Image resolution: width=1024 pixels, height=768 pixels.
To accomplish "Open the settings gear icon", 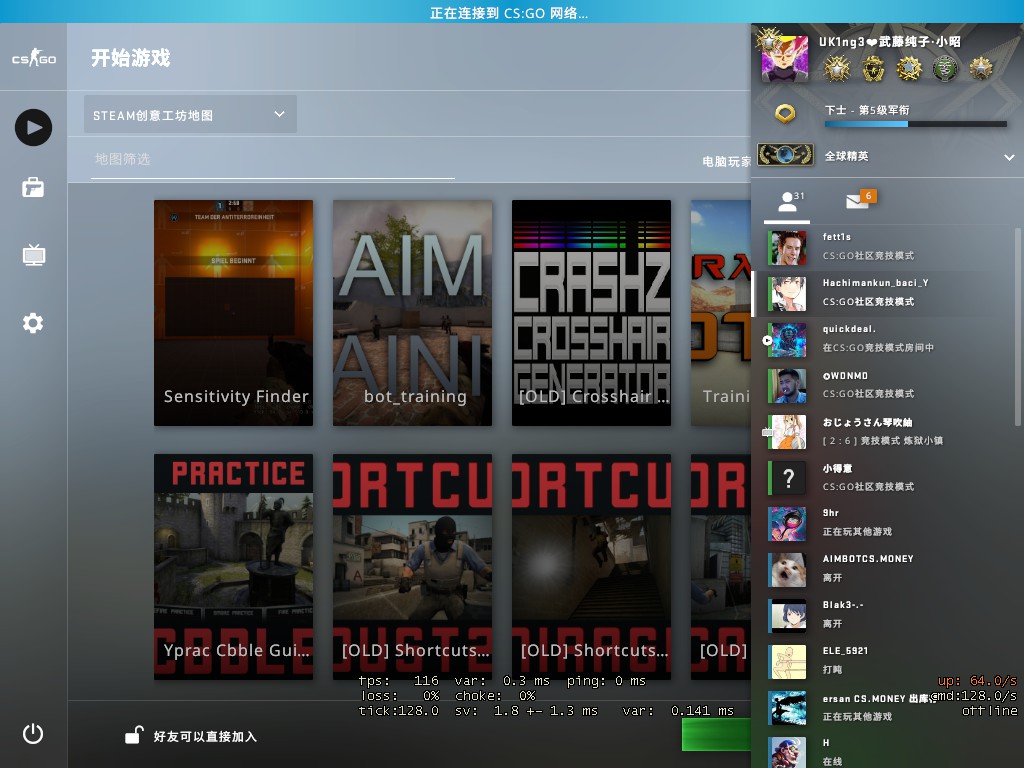I will tap(33, 323).
